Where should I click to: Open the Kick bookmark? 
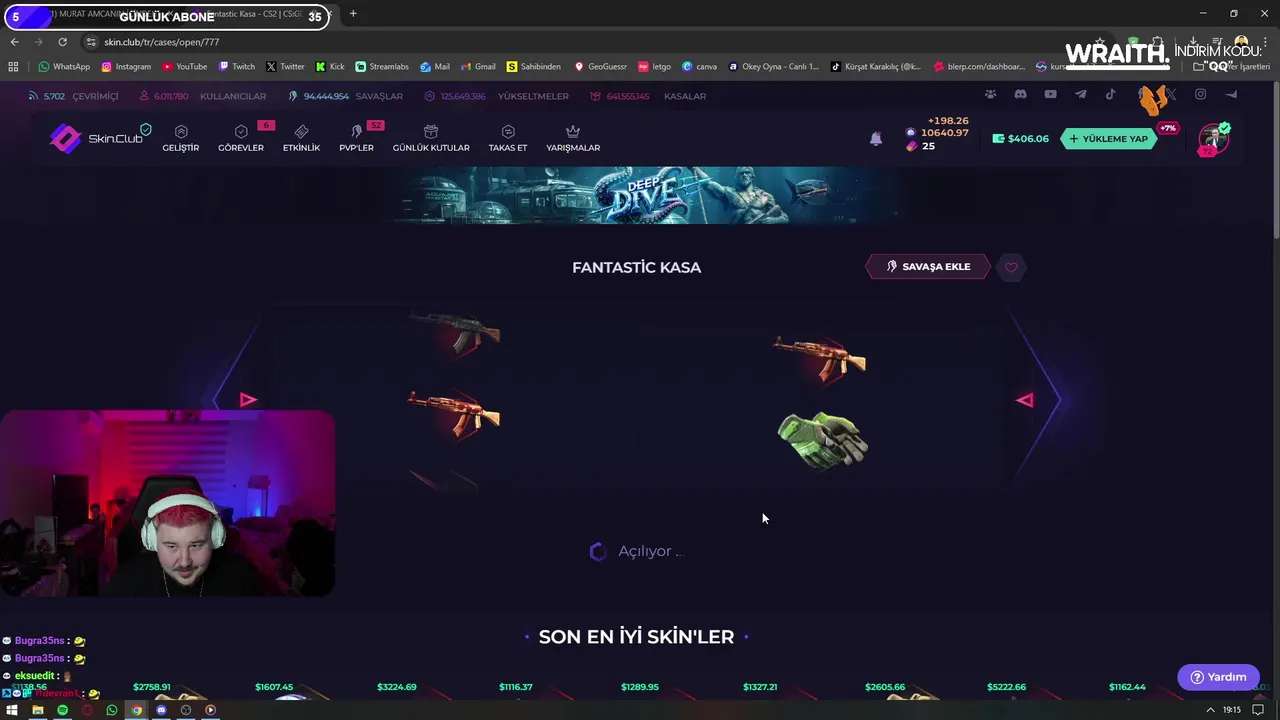[330, 67]
